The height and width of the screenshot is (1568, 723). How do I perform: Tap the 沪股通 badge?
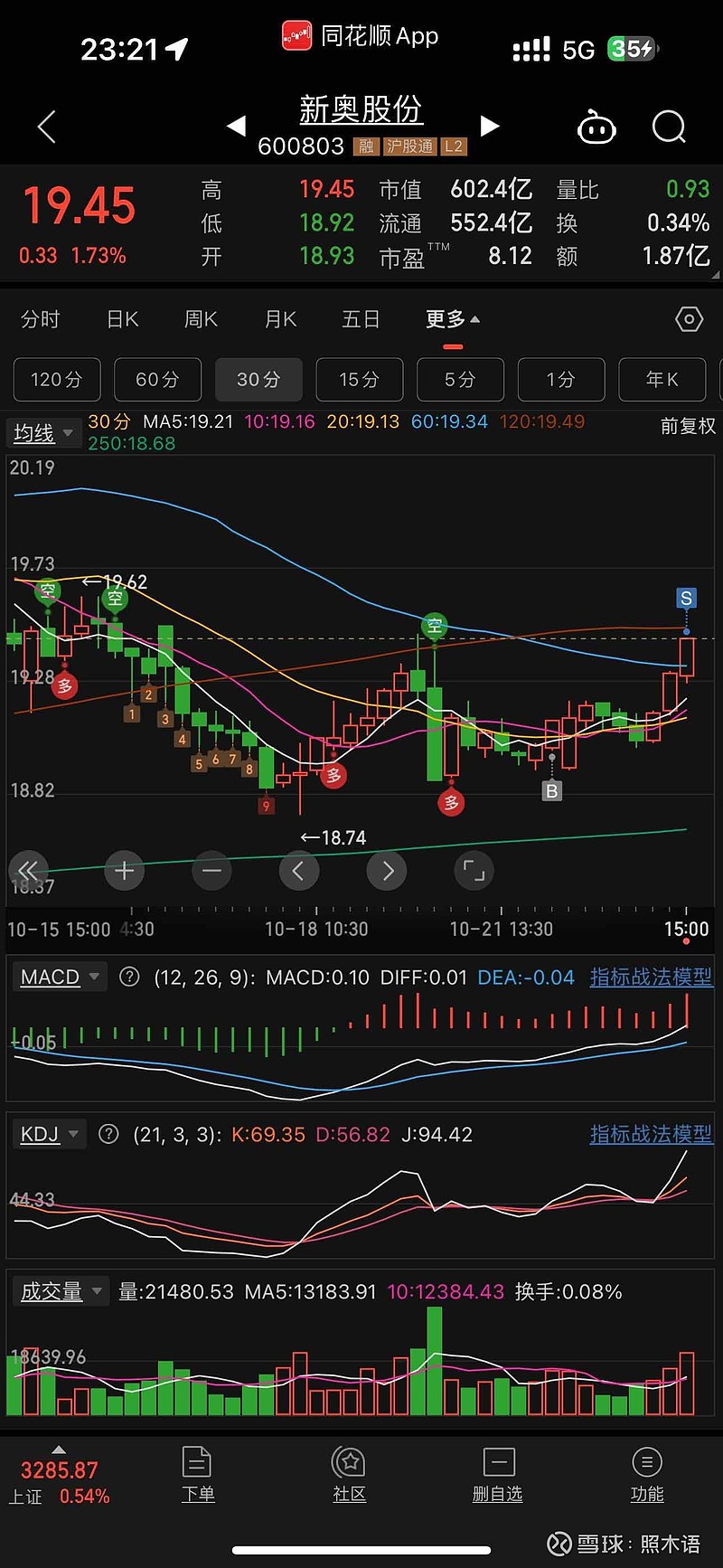(x=409, y=146)
